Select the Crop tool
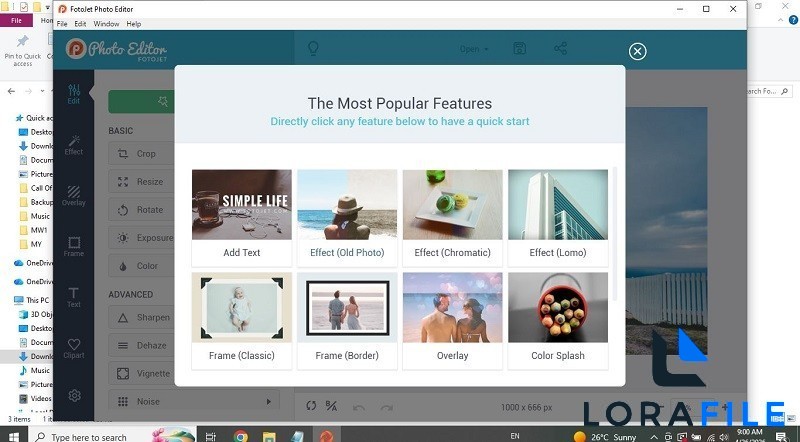800x442 pixels. click(141, 154)
